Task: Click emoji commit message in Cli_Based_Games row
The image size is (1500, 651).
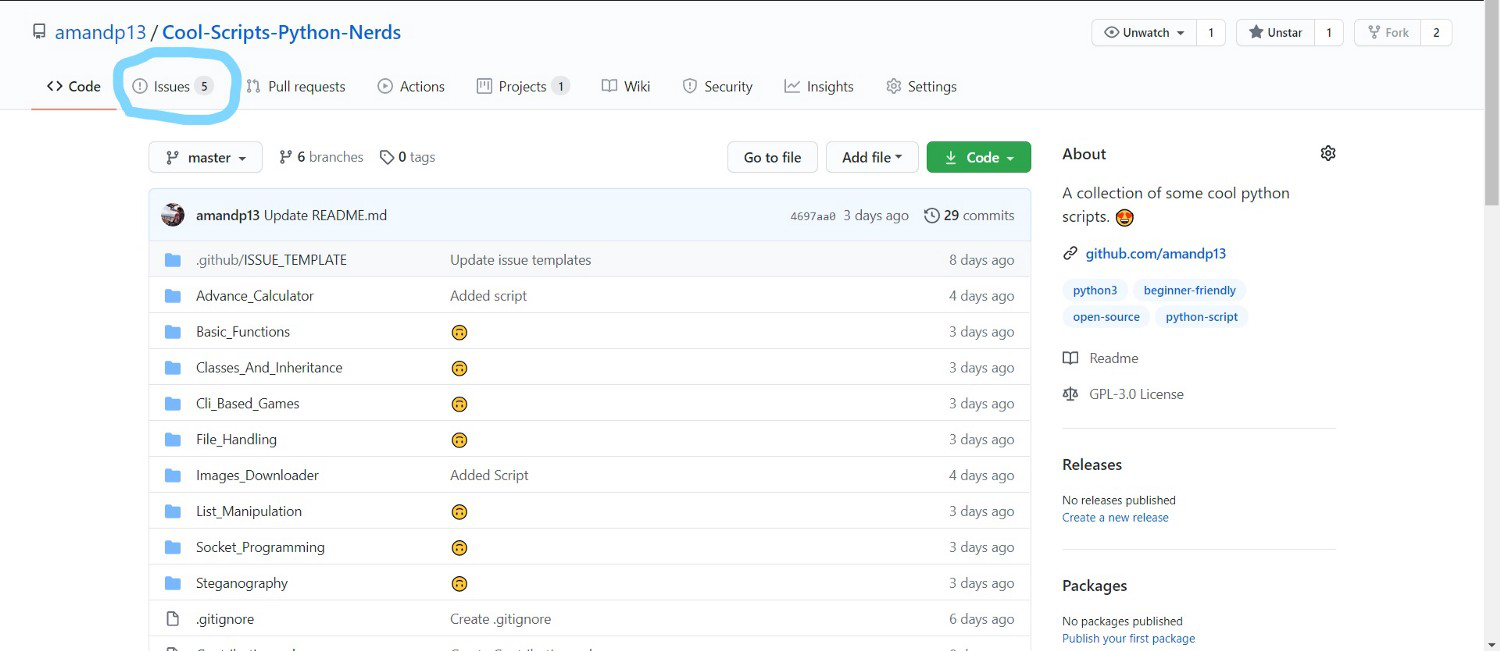Action: [459, 404]
